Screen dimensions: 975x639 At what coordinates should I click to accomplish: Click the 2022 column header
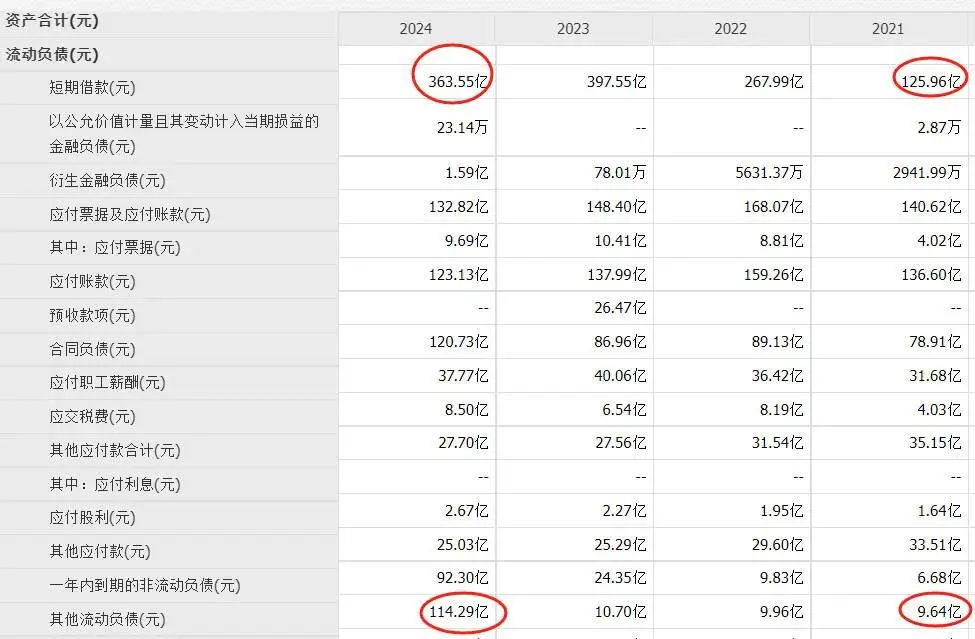(730, 29)
